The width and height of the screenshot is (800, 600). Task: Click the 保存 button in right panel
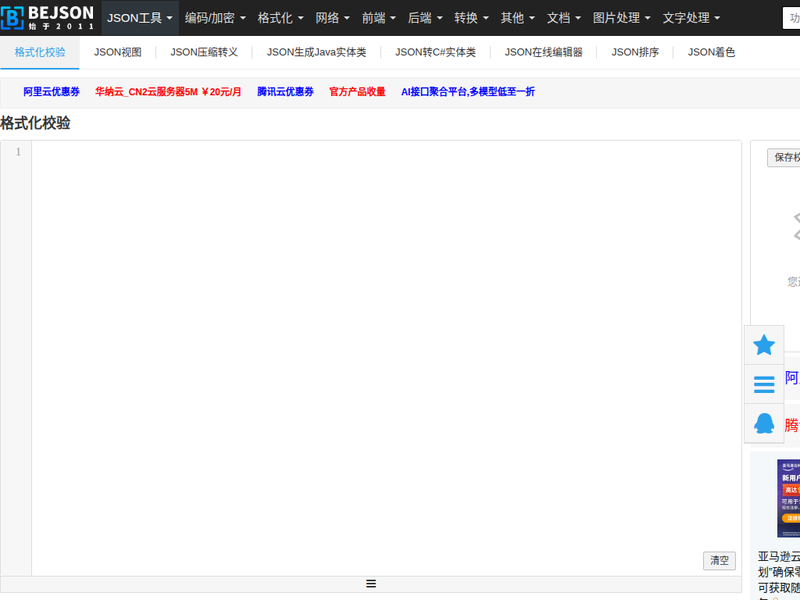[x=784, y=158]
